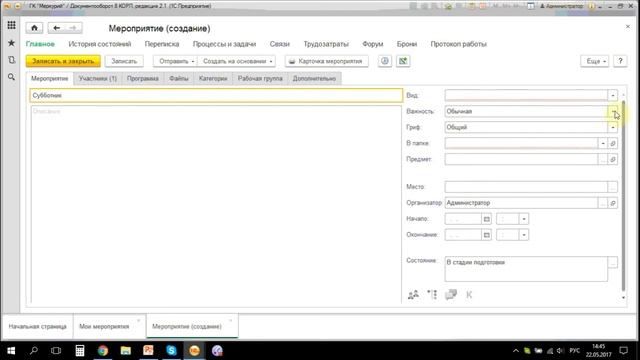Open PowerPoint from the taskbar
This screenshot has width=640, height=360.
(149, 351)
